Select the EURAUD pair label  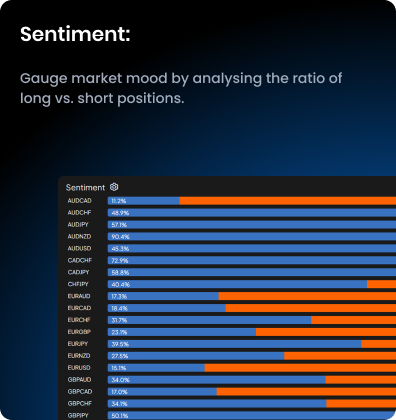pos(79,296)
